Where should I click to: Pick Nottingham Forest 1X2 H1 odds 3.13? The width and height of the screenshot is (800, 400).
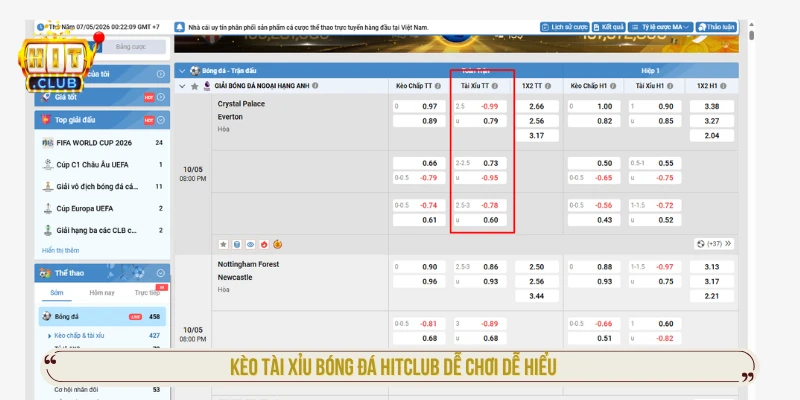point(712,267)
